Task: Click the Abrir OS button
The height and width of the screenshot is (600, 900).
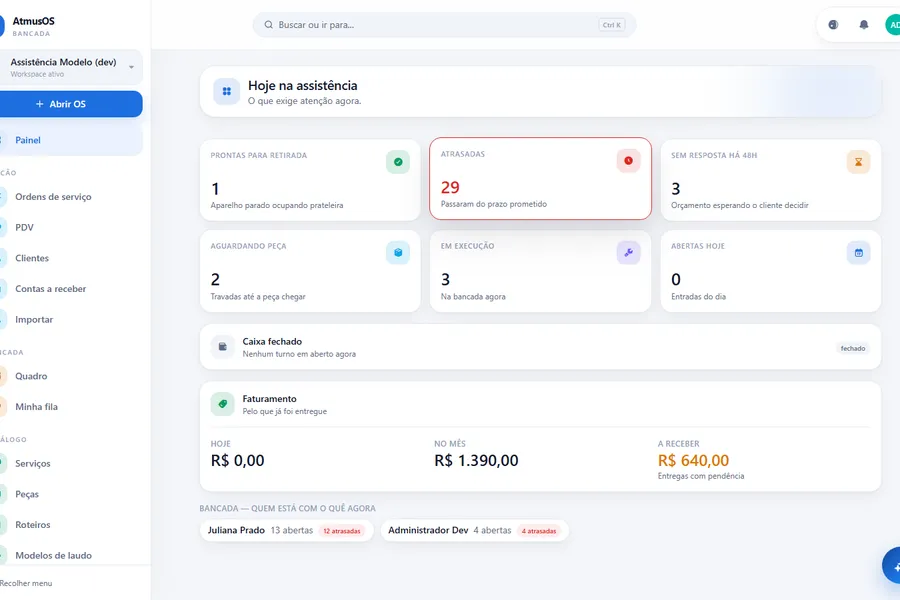Action: (70, 104)
